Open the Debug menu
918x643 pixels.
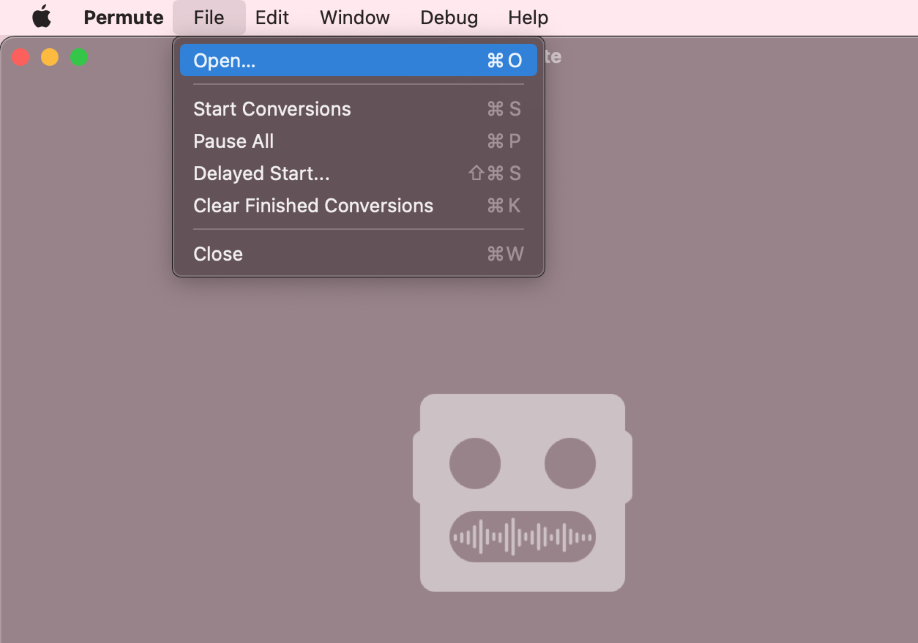[x=448, y=18]
